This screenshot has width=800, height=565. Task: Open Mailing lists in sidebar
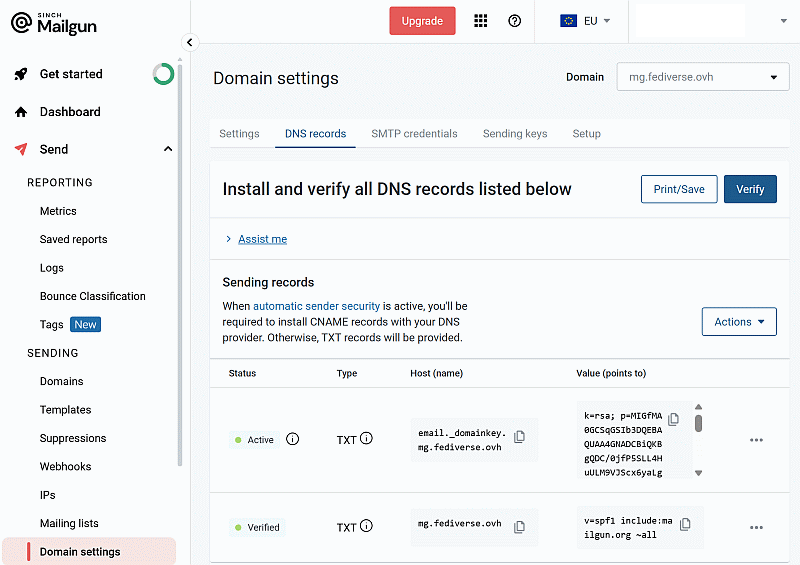click(x=69, y=523)
